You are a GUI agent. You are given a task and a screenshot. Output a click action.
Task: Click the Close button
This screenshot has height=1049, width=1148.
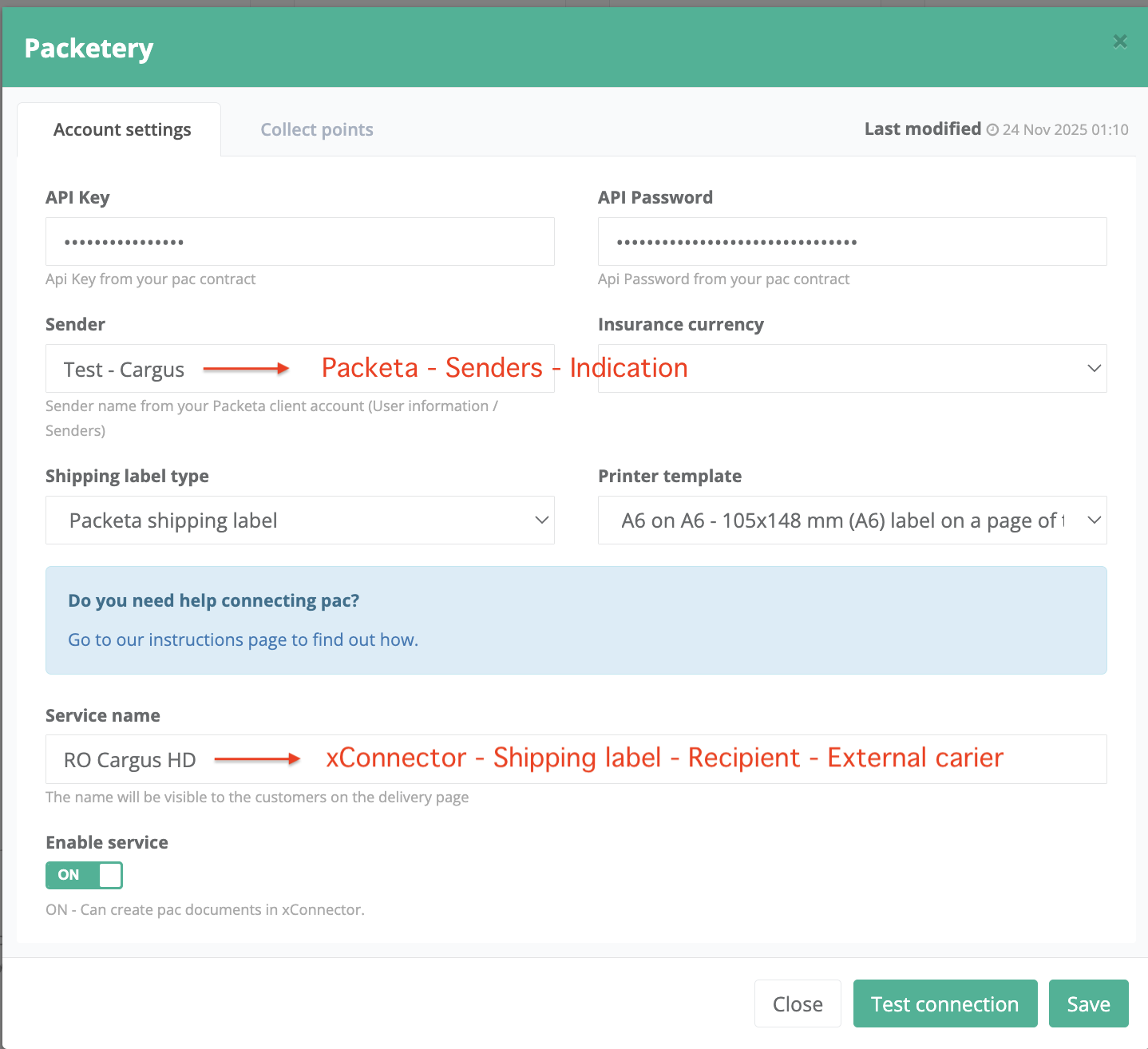[798, 1003]
